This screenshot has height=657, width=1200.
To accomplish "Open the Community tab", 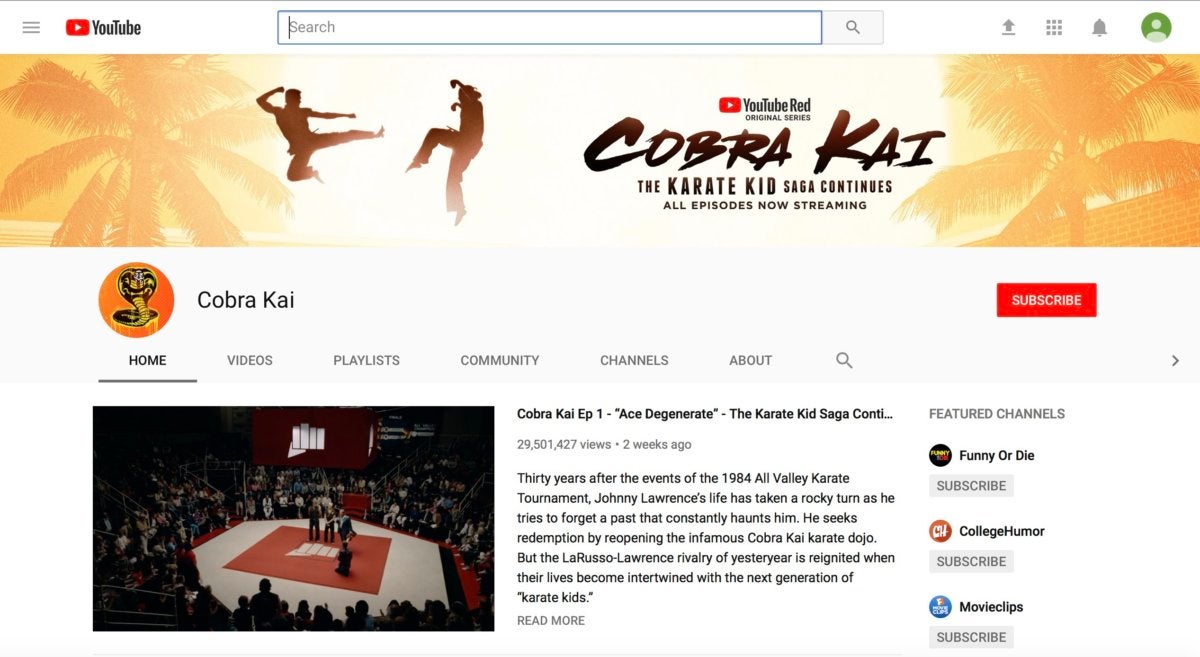I will point(500,361).
